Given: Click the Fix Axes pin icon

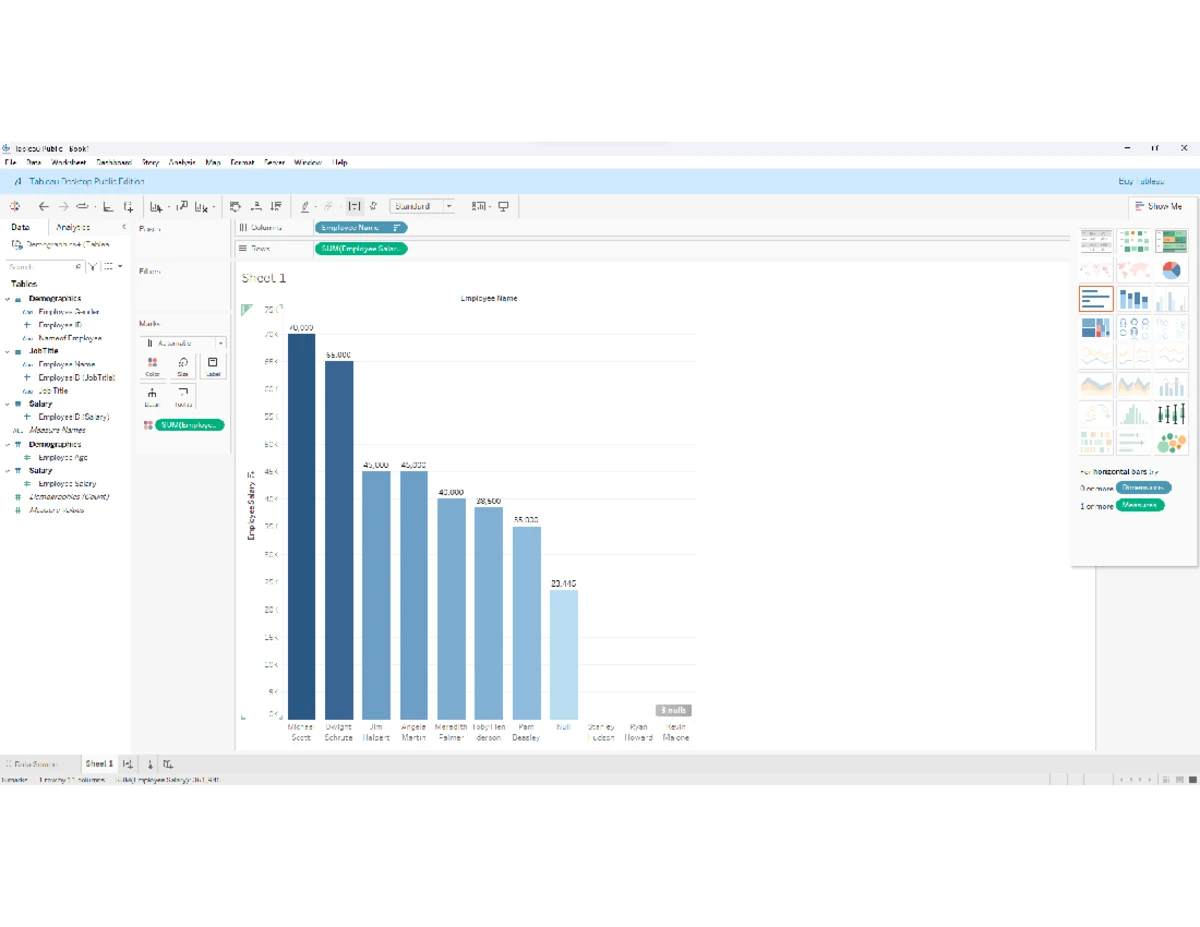Looking at the screenshot, I should click(373, 207).
